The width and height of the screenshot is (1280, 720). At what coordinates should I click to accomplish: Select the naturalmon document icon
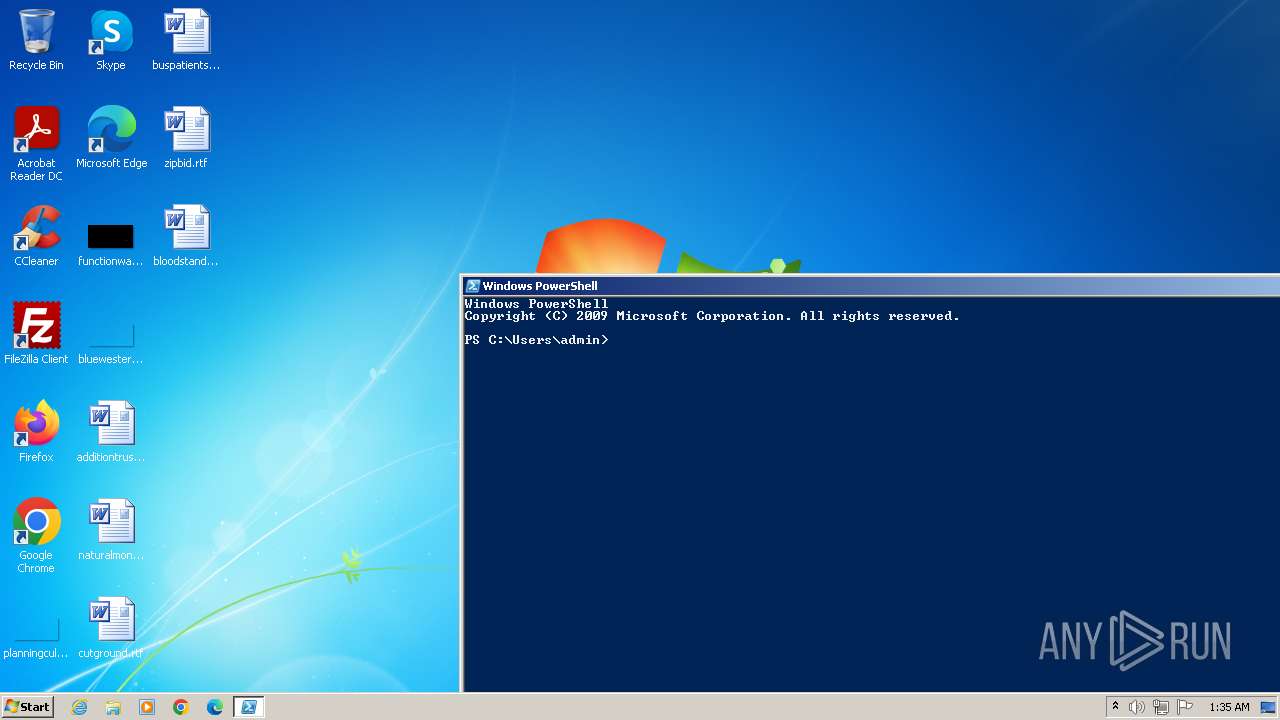click(x=111, y=530)
